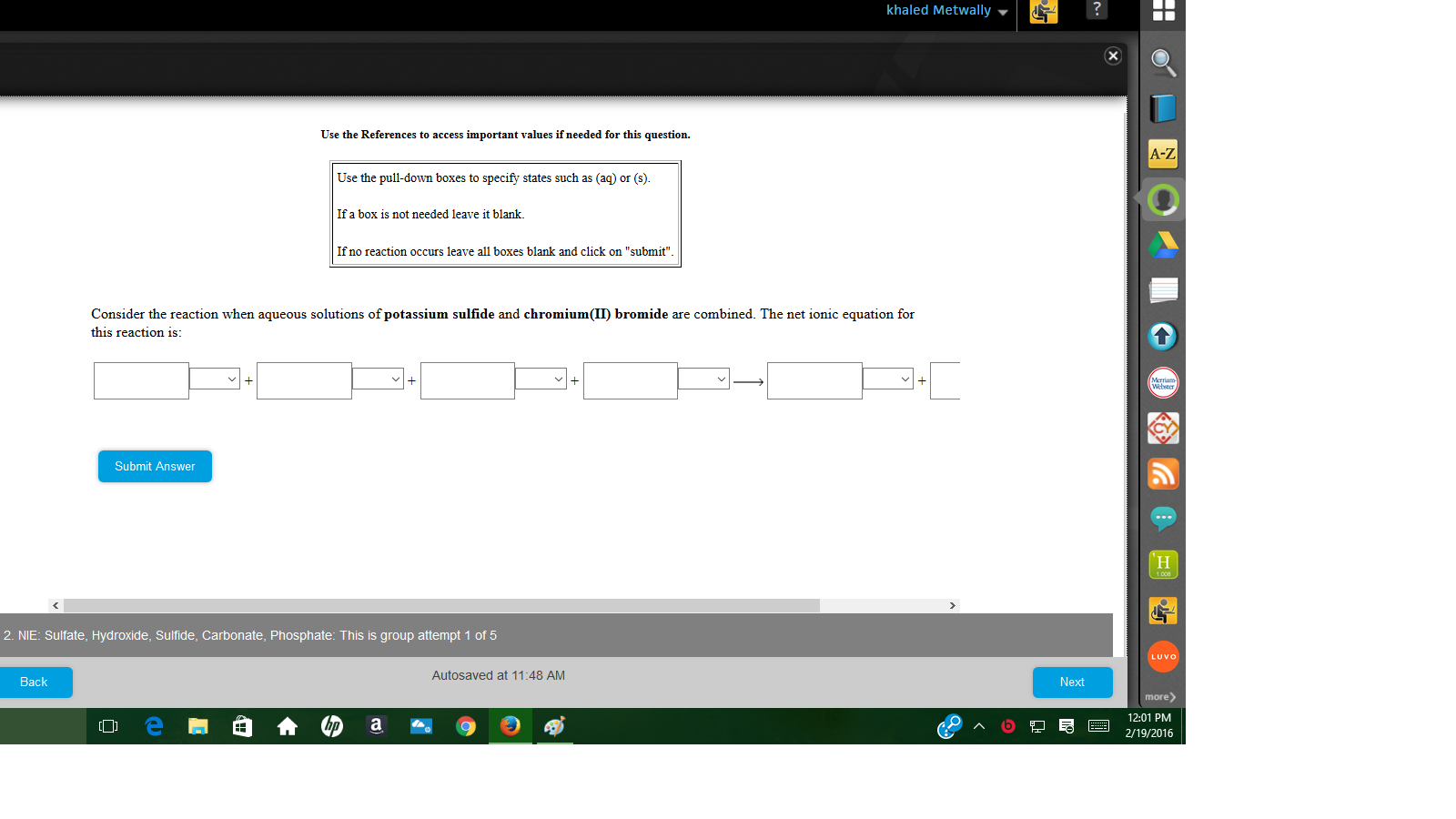Open Firefox from the taskbar
The image size is (1456, 819).
pyautogui.click(x=510, y=726)
